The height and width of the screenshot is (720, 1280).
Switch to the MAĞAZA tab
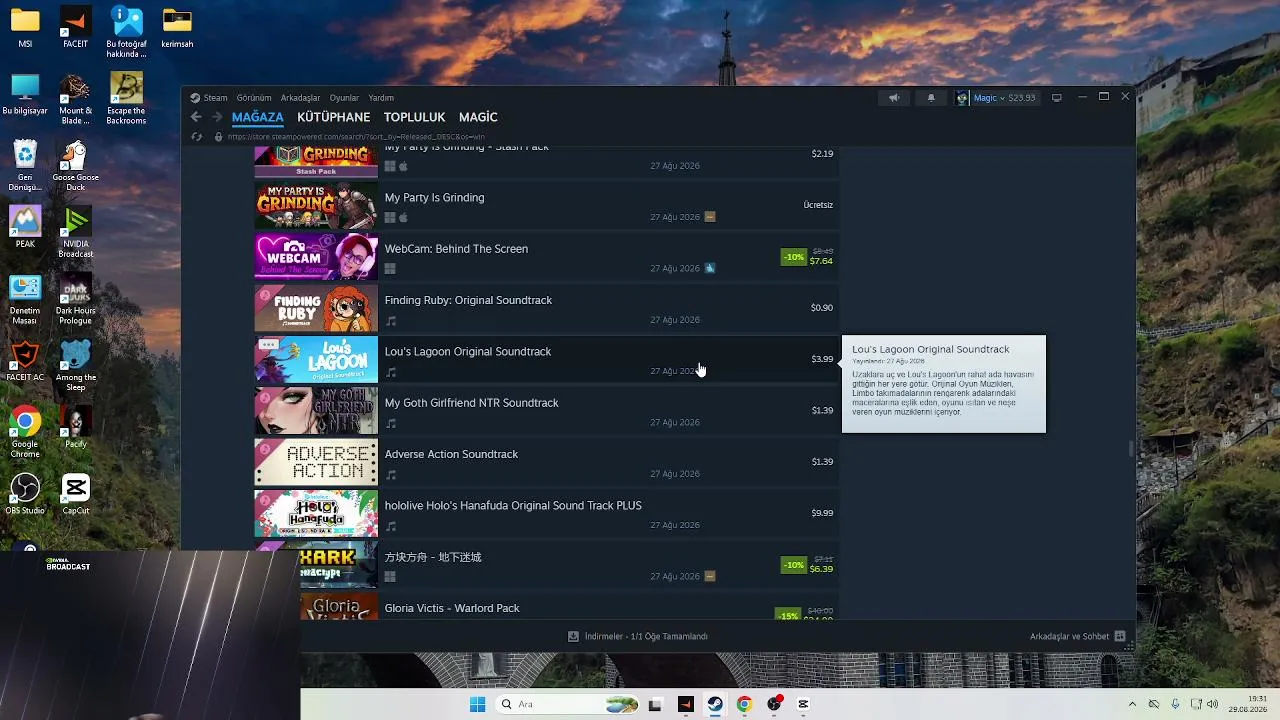[x=258, y=117]
